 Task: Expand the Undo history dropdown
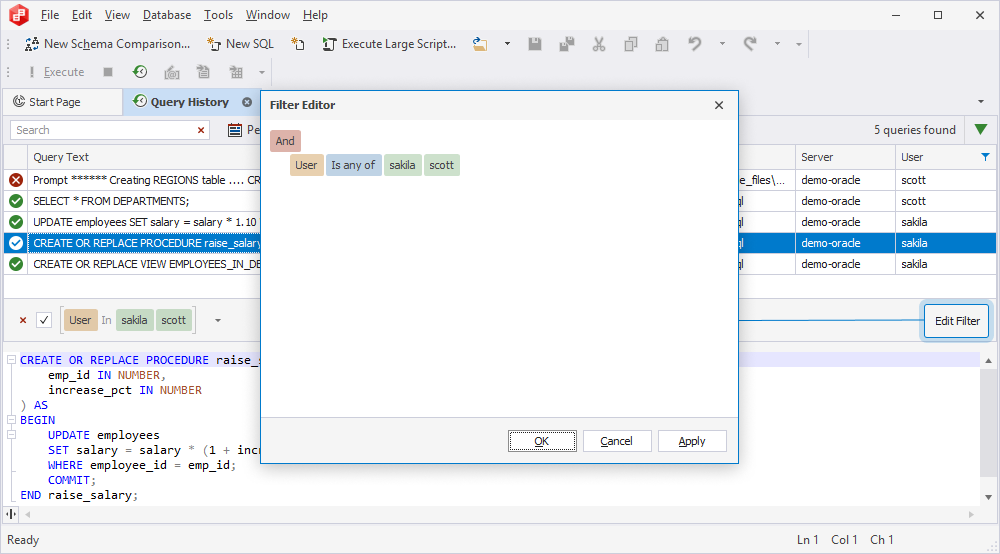tap(722, 44)
